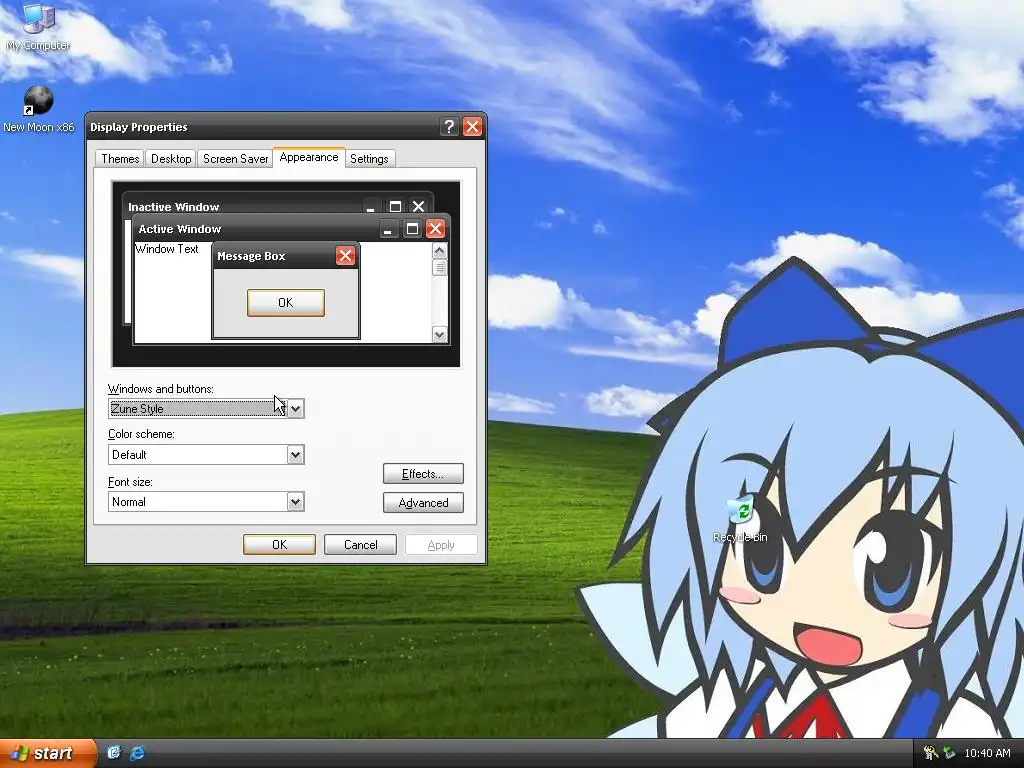This screenshot has width=1024, height=768.
Task: Click preview scrollbar up arrow
Action: click(440, 251)
